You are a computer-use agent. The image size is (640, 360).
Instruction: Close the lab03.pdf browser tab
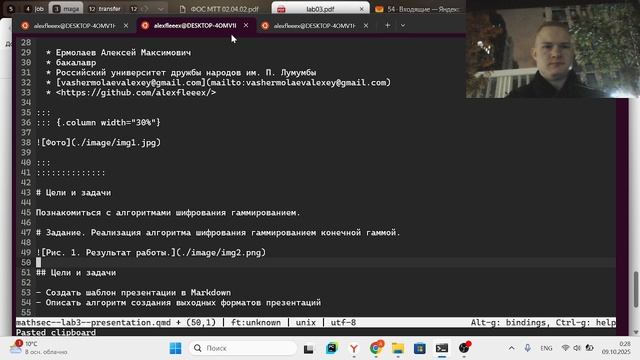[x=362, y=9]
